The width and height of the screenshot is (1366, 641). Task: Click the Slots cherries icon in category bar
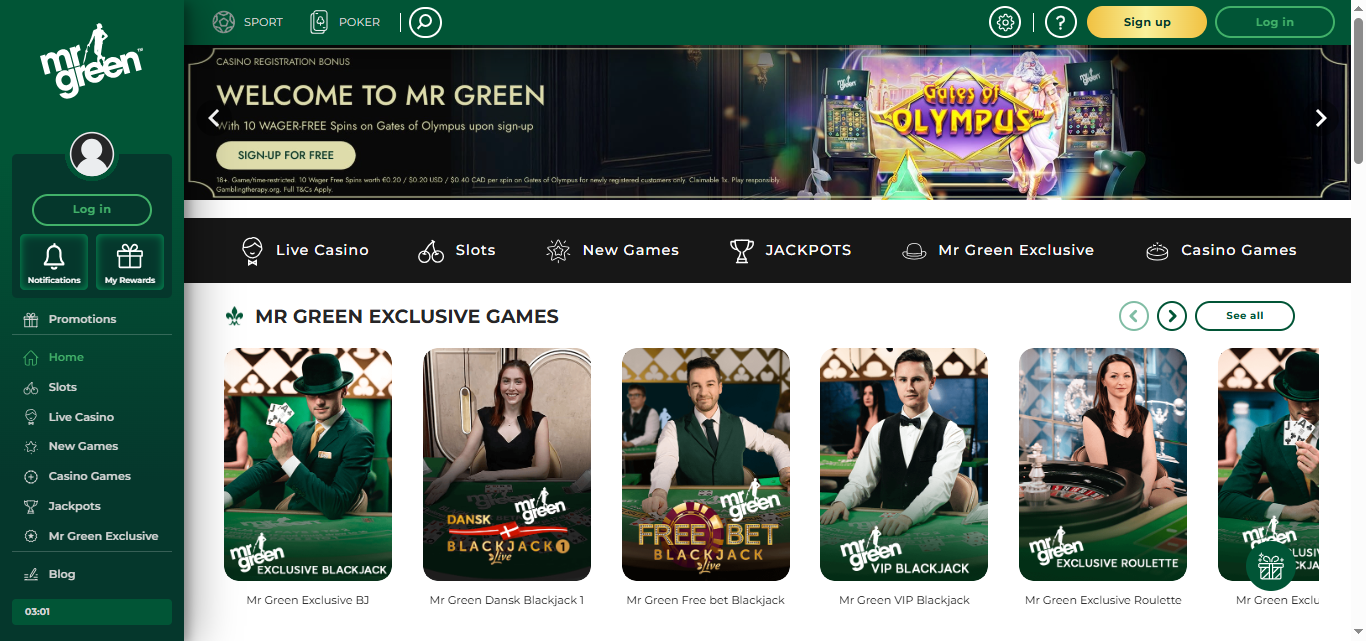[431, 251]
